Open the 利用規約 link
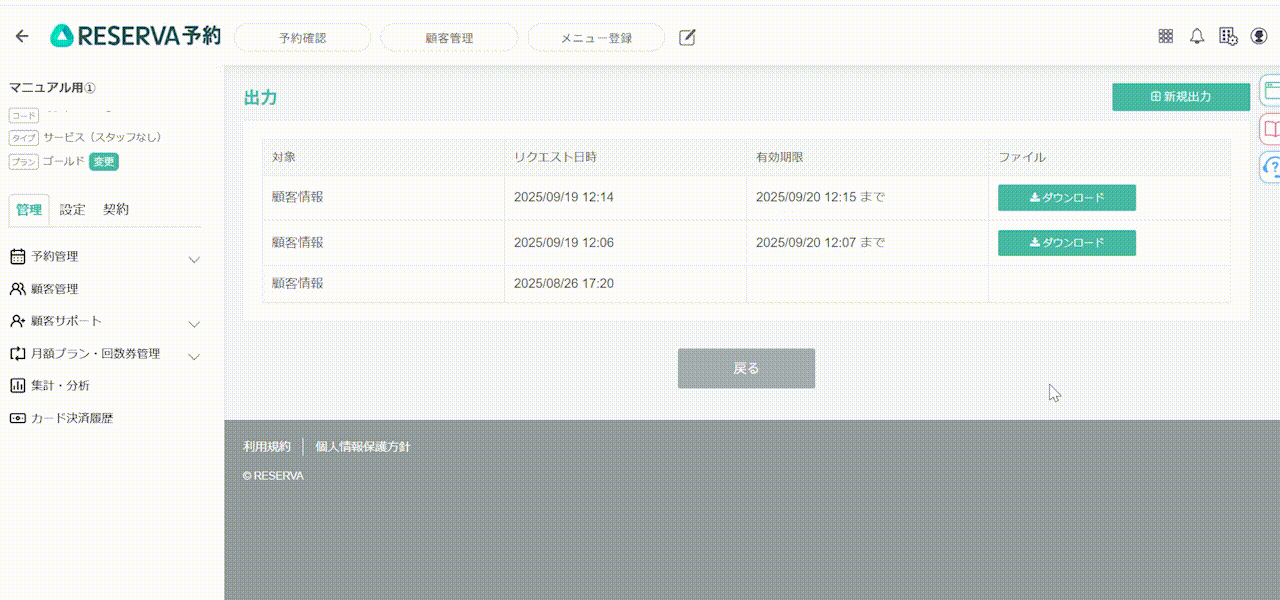The image size is (1280, 600). (x=267, y=447)
